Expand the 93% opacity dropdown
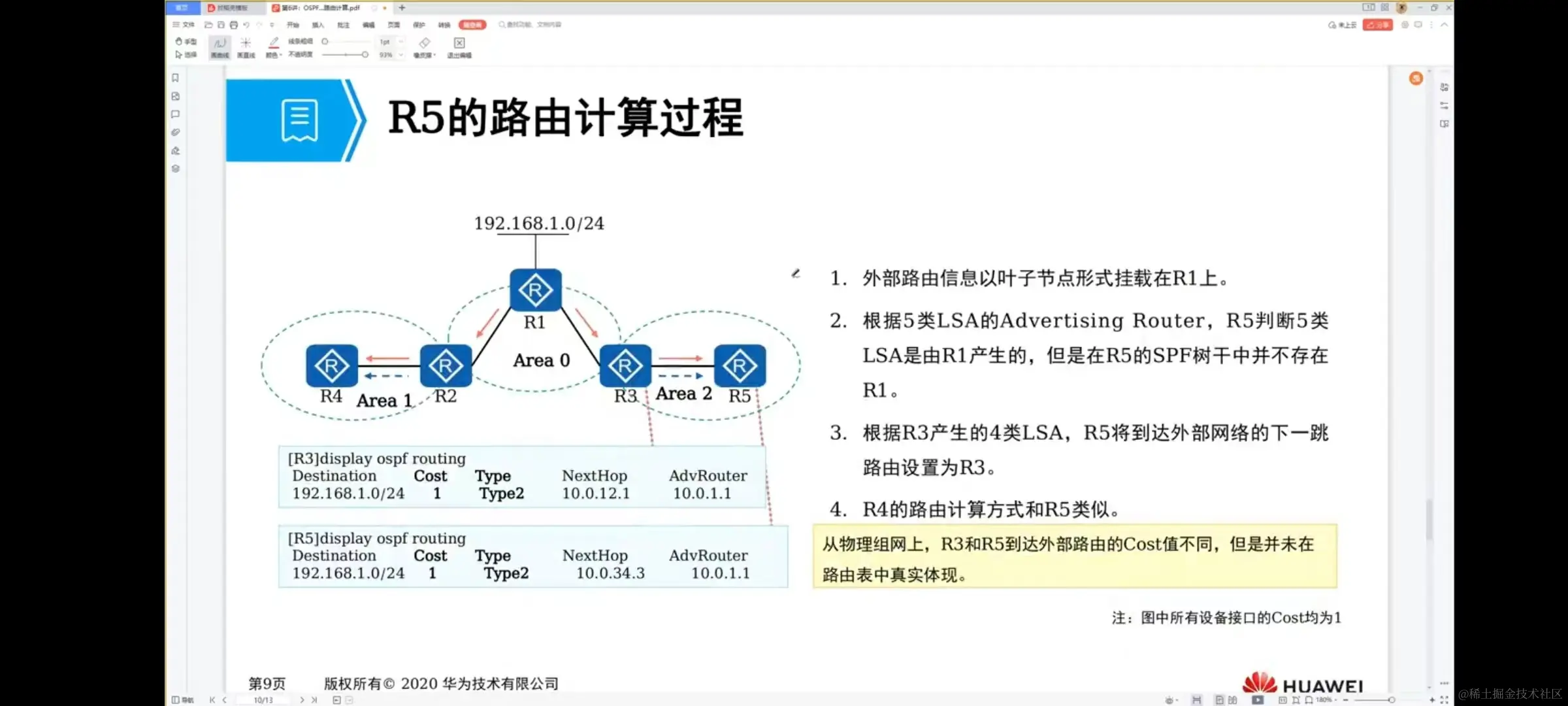 coord(401,55)
